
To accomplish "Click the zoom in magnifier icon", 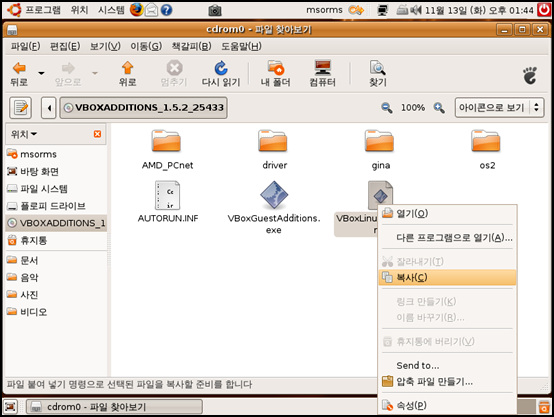I will click(439, 107).
